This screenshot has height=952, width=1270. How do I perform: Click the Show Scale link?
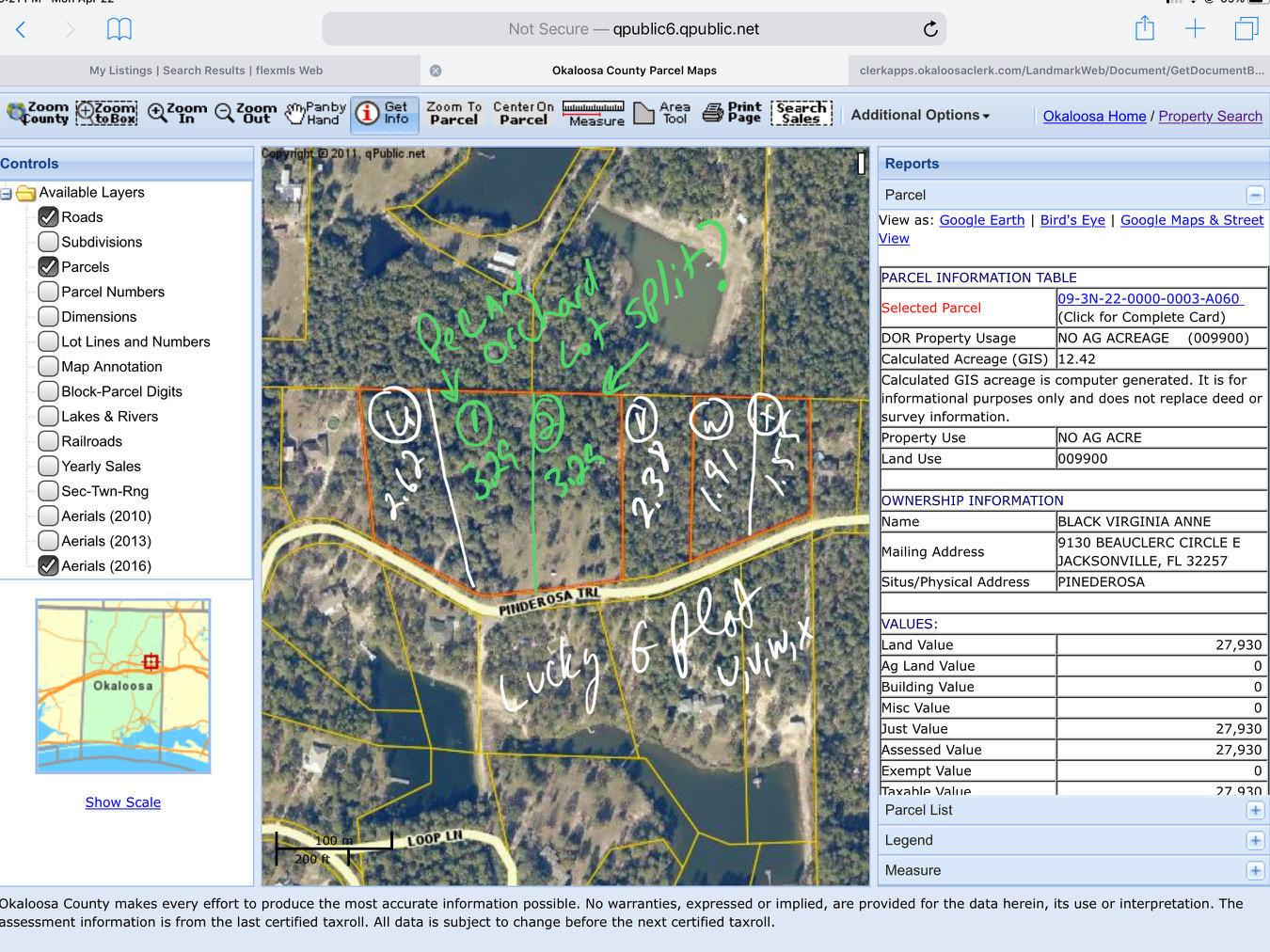[x=123, y=802]
